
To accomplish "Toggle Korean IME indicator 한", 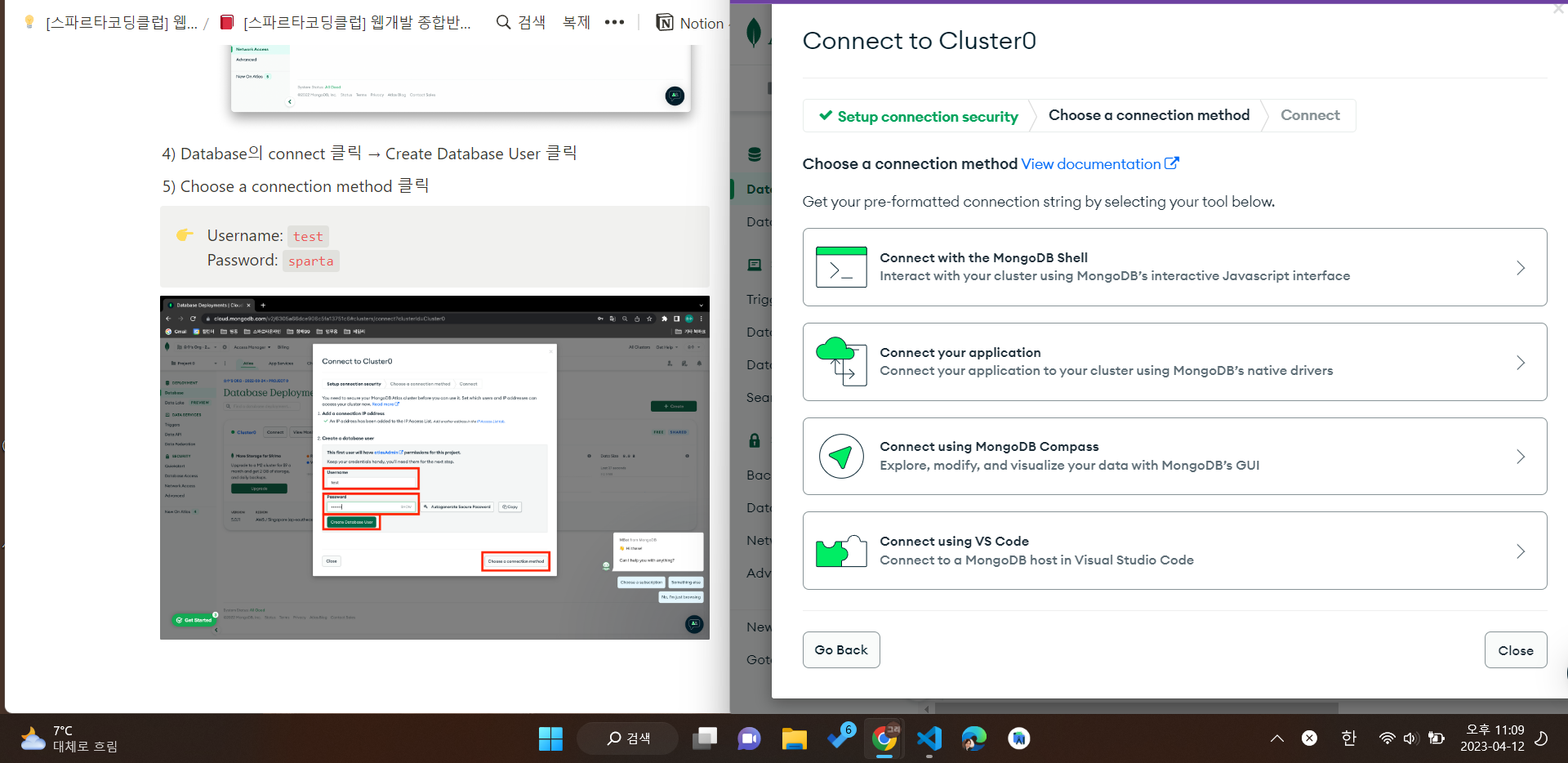I will point(1348,738).
